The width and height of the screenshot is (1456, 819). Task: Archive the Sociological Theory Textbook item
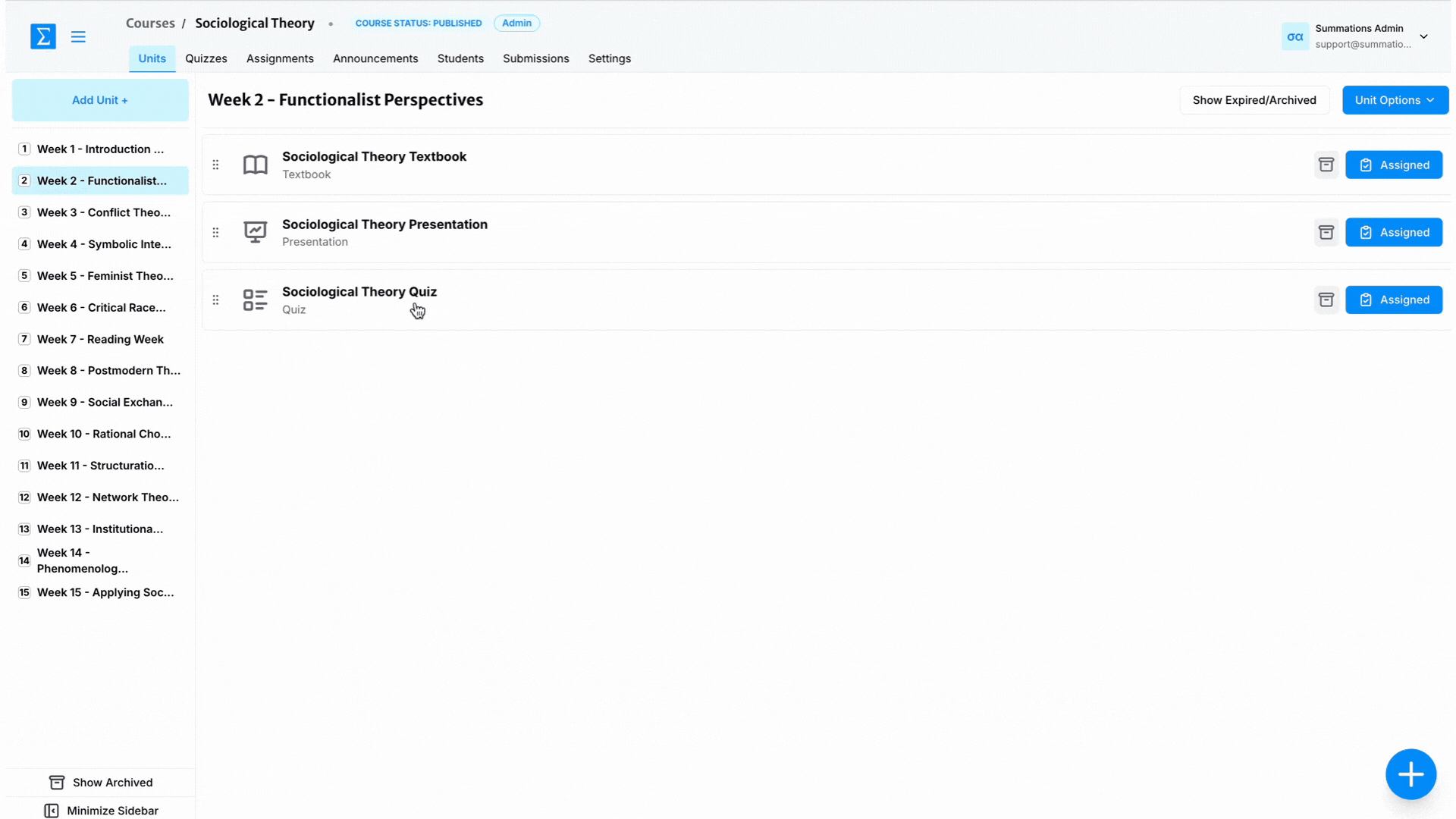tap(1326, 165)
